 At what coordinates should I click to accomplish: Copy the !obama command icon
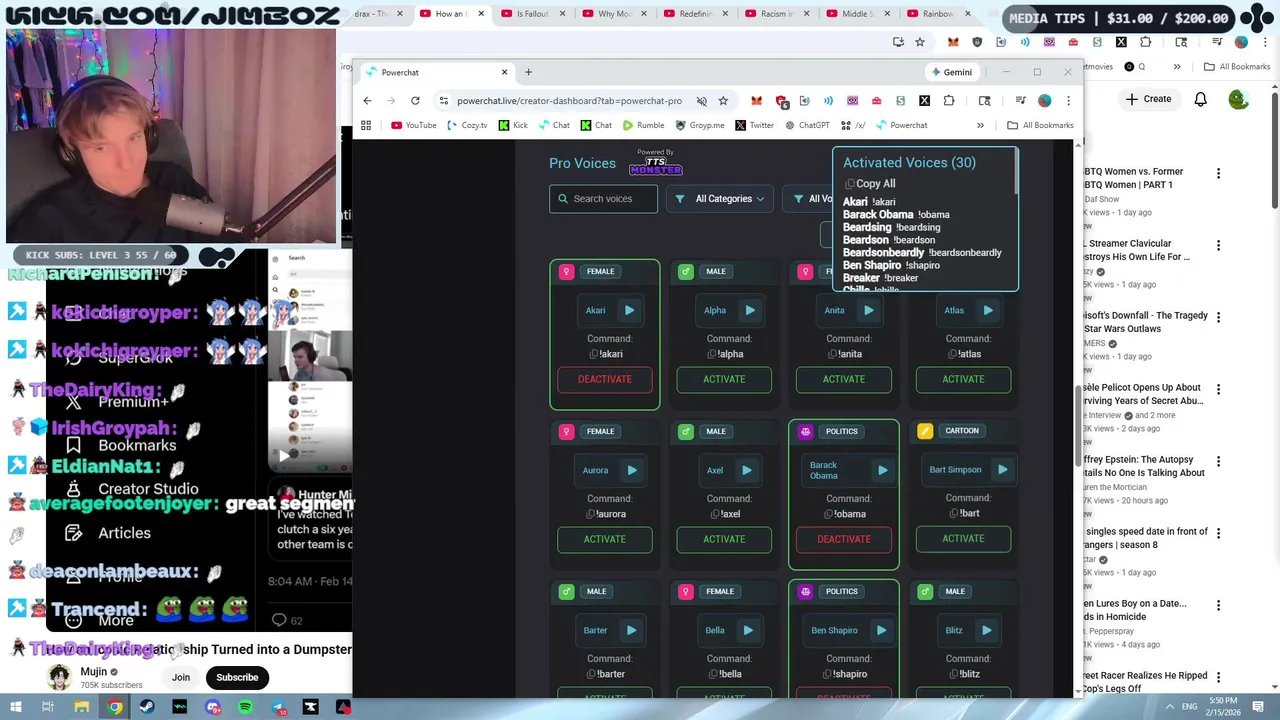pos(827,514)
